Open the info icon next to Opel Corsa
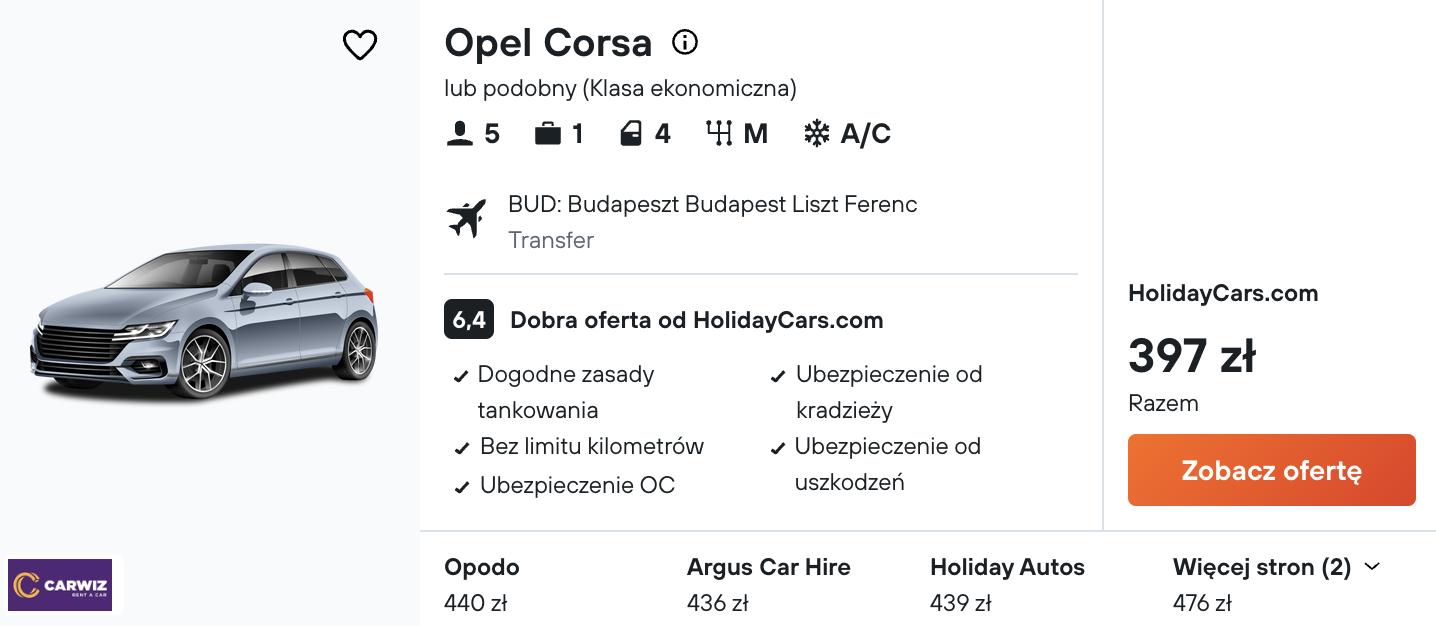 [685, 42]
